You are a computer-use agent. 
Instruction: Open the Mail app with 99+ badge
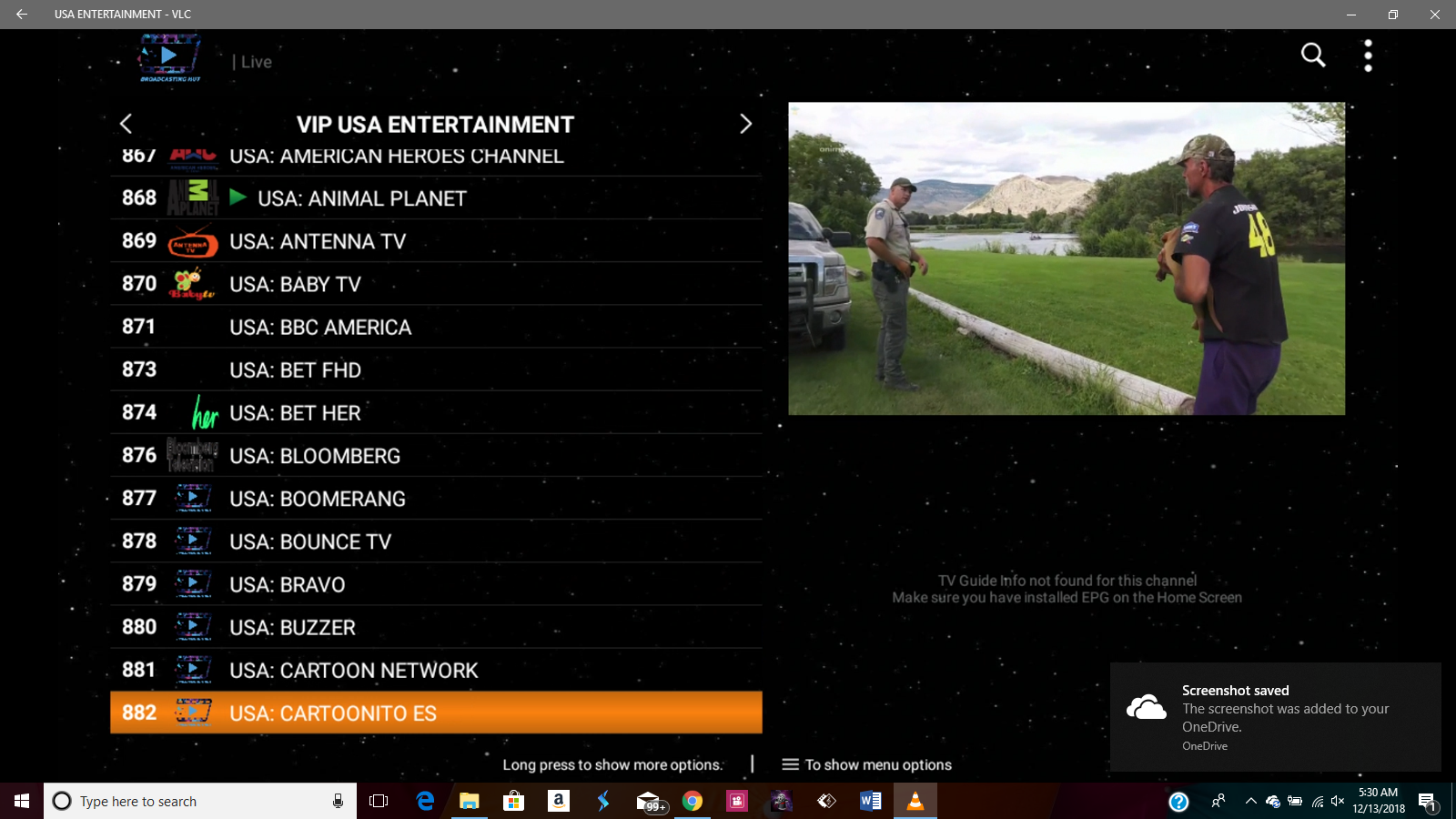pos(651,802)
